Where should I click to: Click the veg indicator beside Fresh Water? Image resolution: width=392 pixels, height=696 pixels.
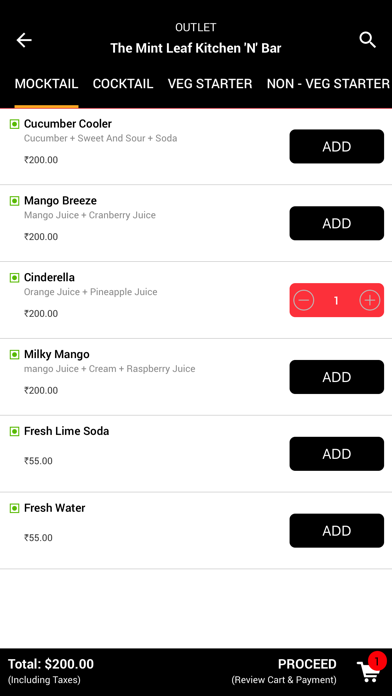point(14,508)
